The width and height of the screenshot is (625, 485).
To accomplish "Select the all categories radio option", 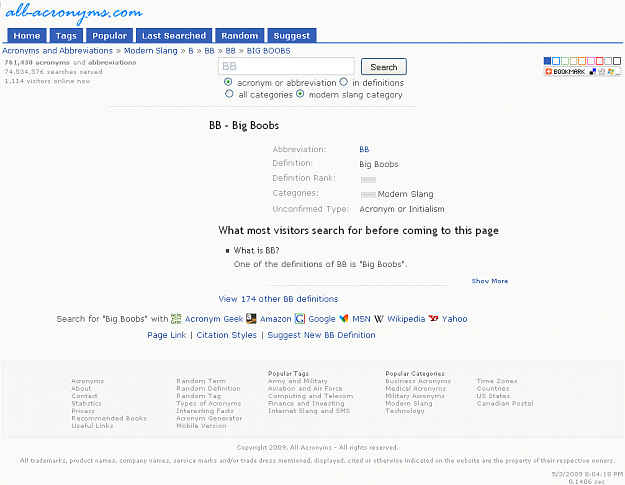I will pos(229,94).
